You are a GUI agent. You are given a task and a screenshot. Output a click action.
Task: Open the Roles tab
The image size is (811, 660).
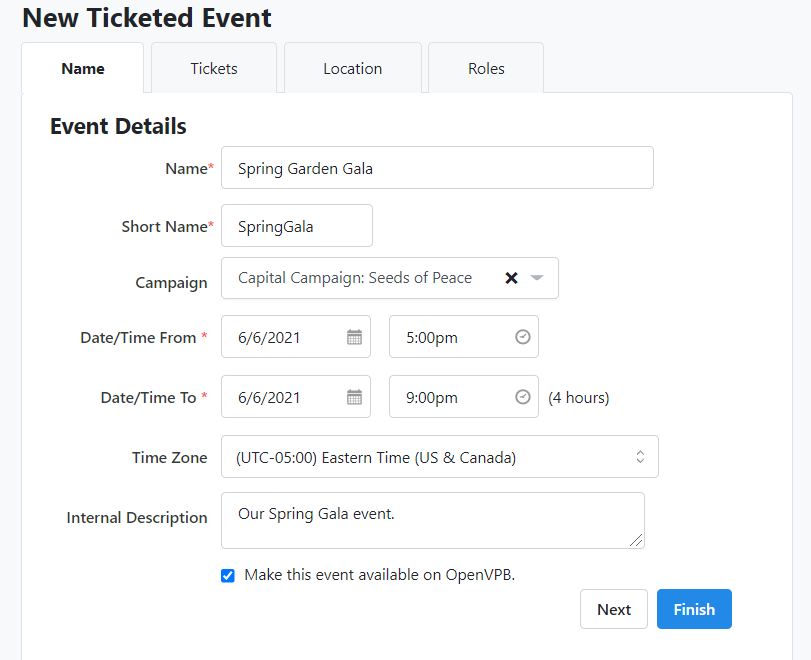pyautogui.click(x=485, y=68)
